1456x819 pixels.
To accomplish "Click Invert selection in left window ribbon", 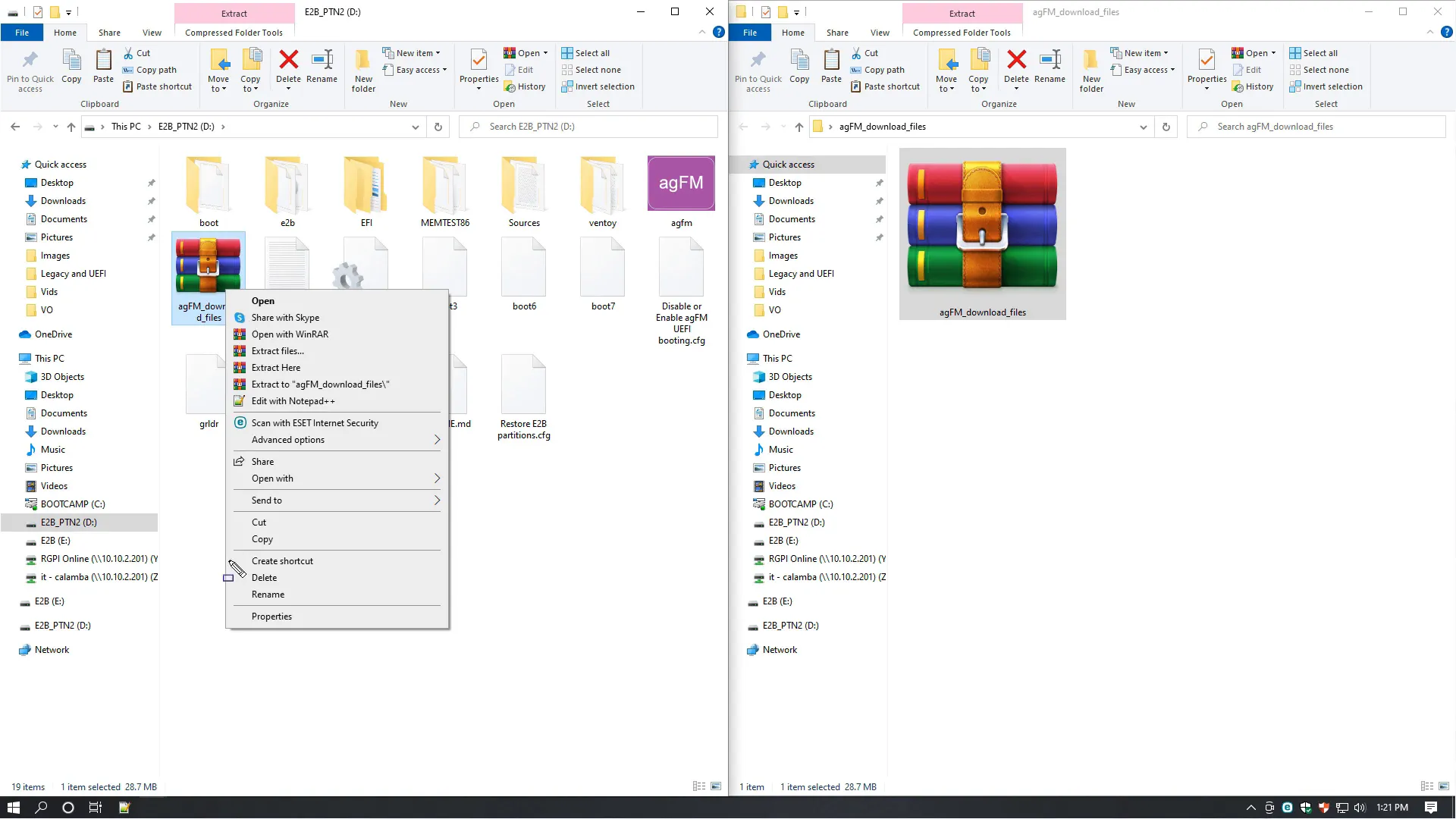I will pyautogui.click(x=598, y=86).
